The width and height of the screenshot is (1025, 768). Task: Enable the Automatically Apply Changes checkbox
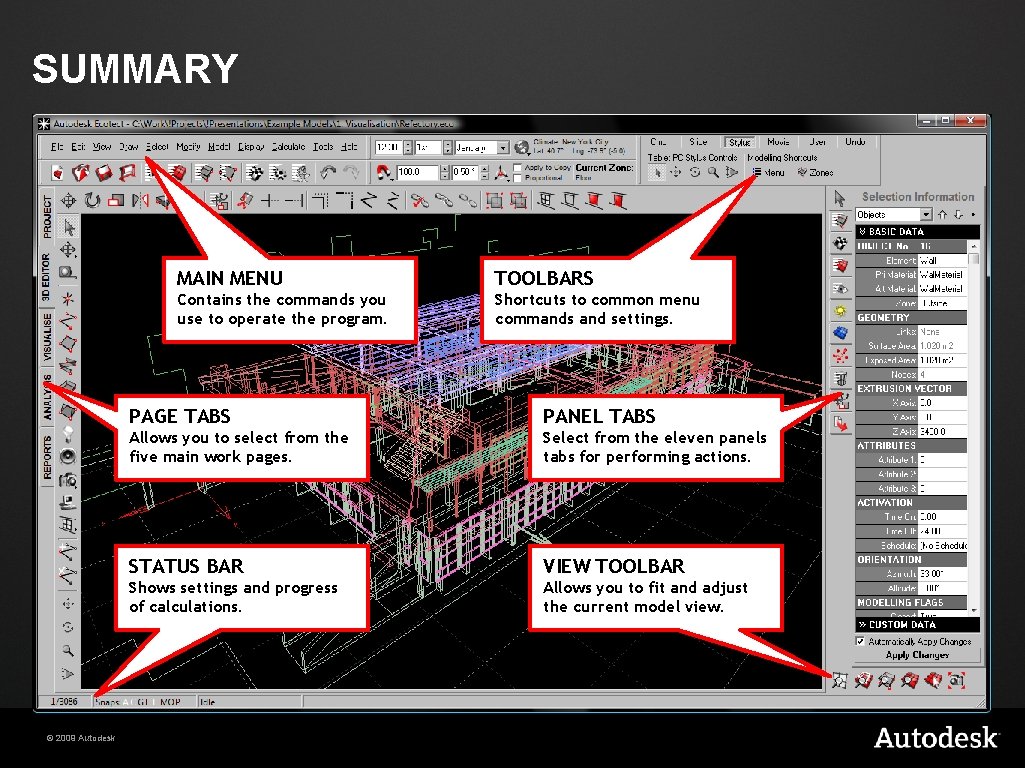click(x=860, y=641)
